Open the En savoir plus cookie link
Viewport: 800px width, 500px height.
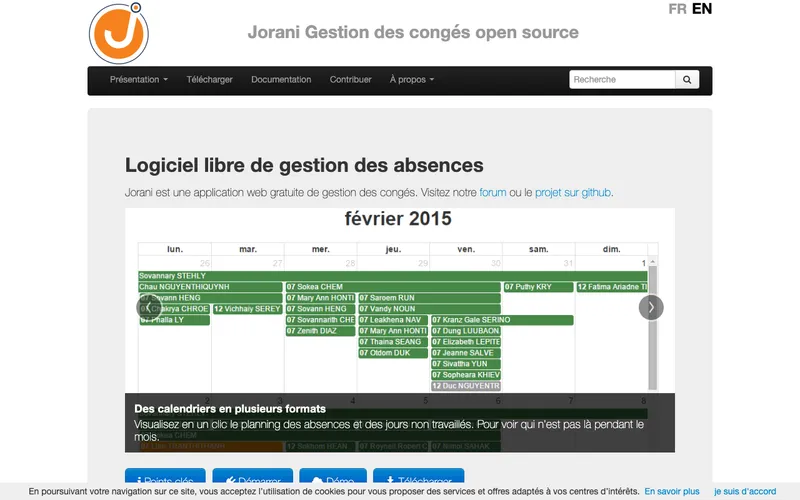[x=672, y=491]
